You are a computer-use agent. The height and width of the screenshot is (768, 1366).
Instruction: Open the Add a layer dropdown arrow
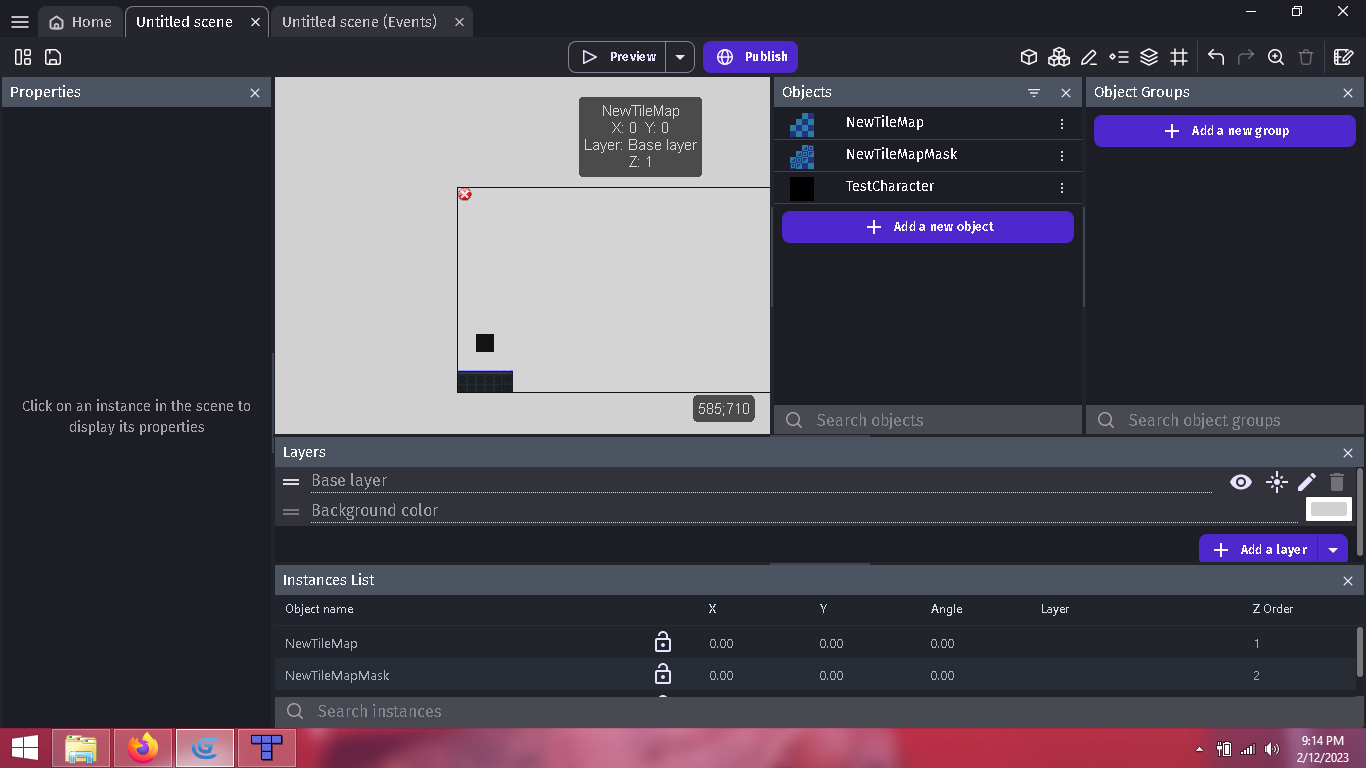pyautogui.click(x=1333, y=548)
